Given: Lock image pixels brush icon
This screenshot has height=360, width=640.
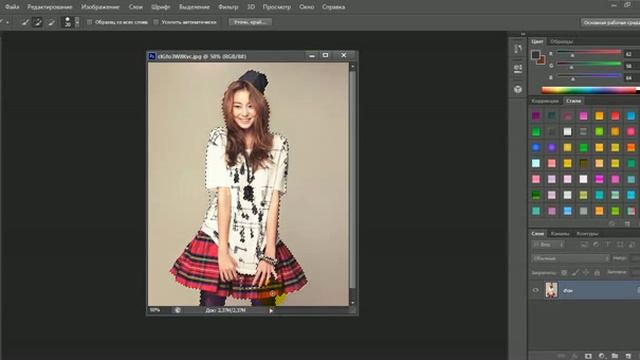Looking at the screenshot, I should click(575, 272).
